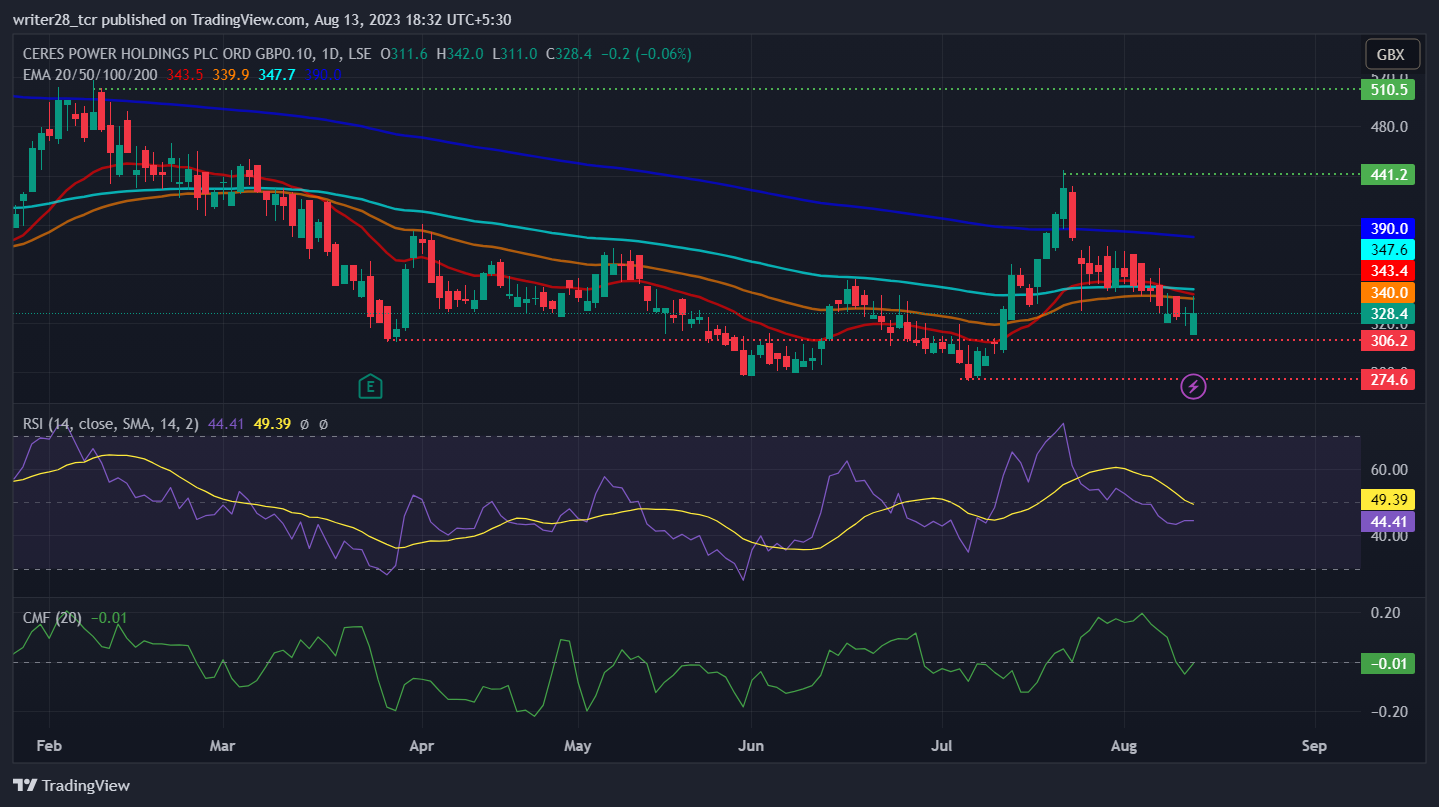Click the CMF 0.20 axis tick

click(x=1385, y=613)
